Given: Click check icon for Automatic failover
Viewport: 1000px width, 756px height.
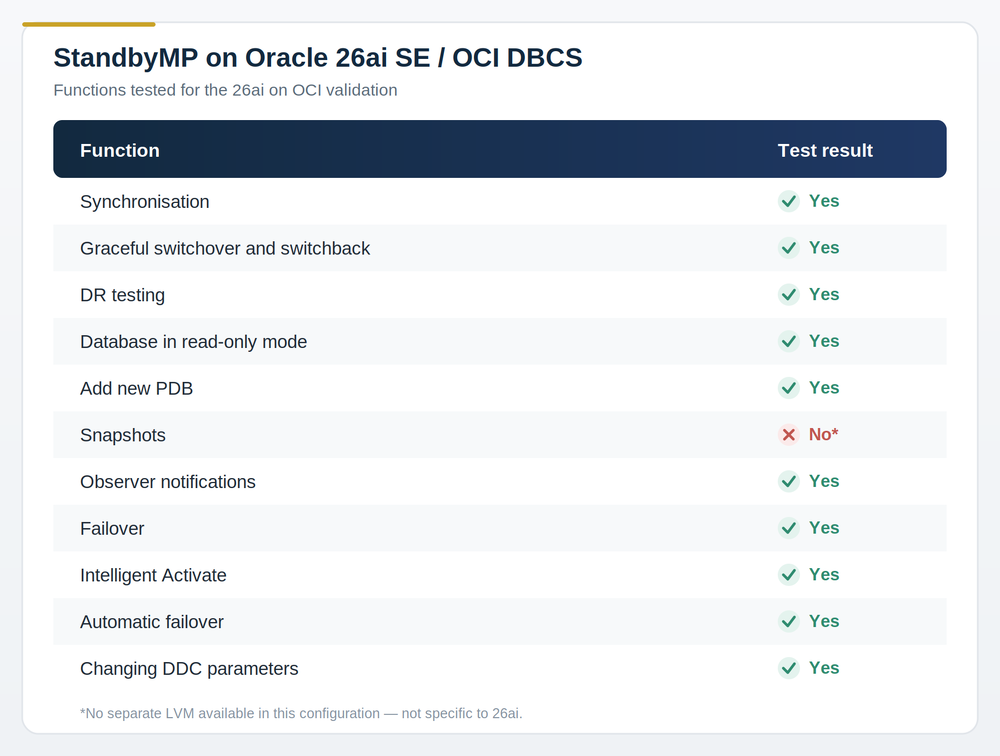Looking at the screenshot, I should (x=789, y=621).
